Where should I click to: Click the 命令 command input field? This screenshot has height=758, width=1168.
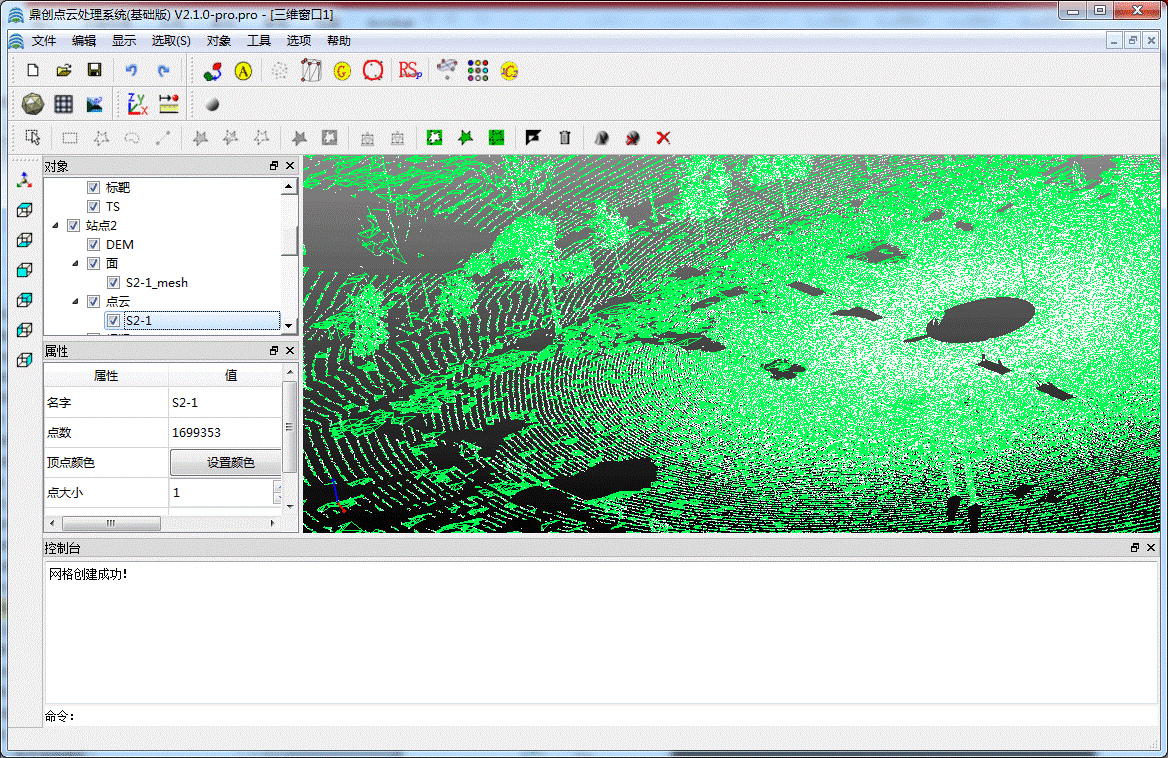(x=600, y=716)
